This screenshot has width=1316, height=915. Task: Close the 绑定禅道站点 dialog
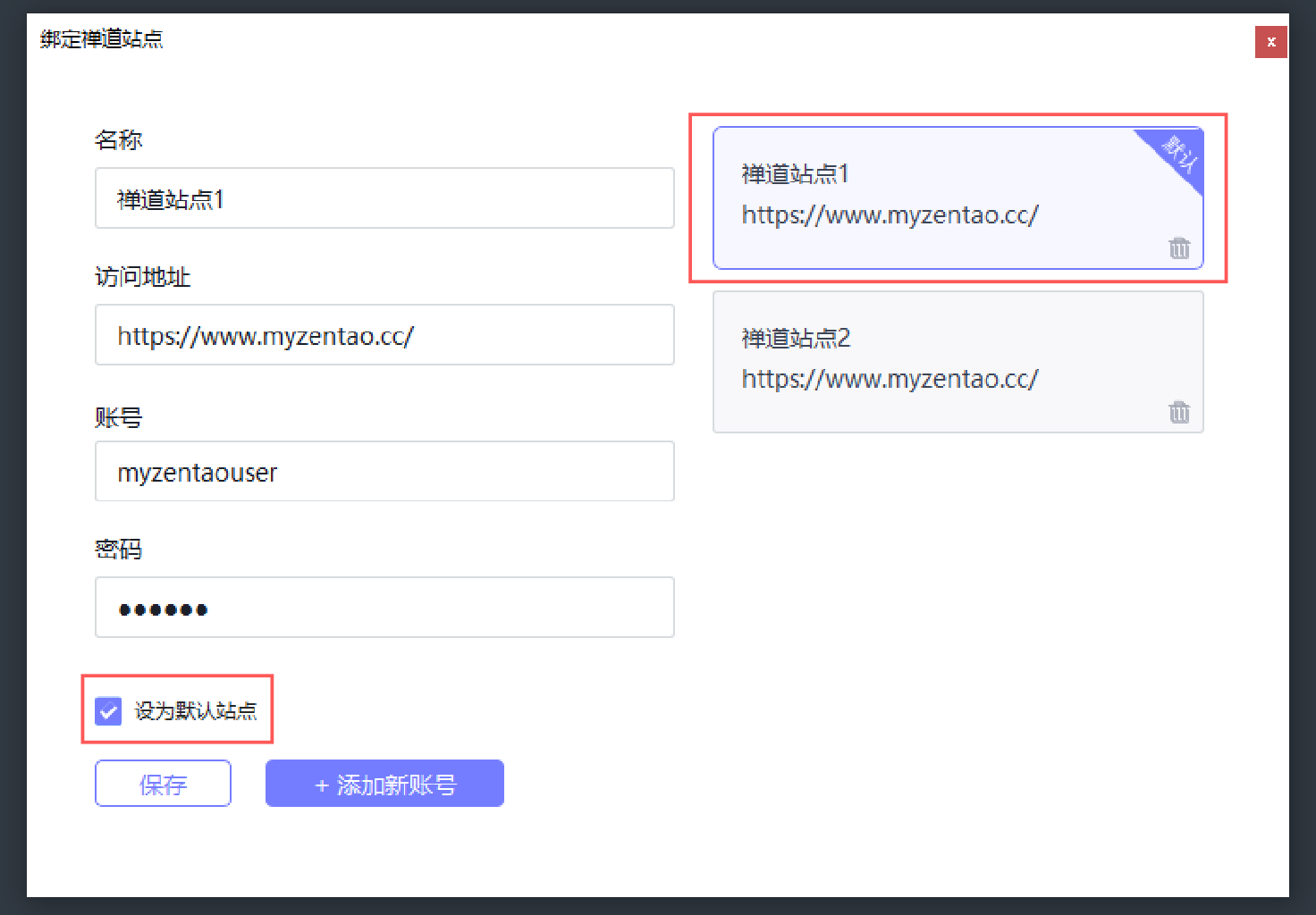(1270, 42)
